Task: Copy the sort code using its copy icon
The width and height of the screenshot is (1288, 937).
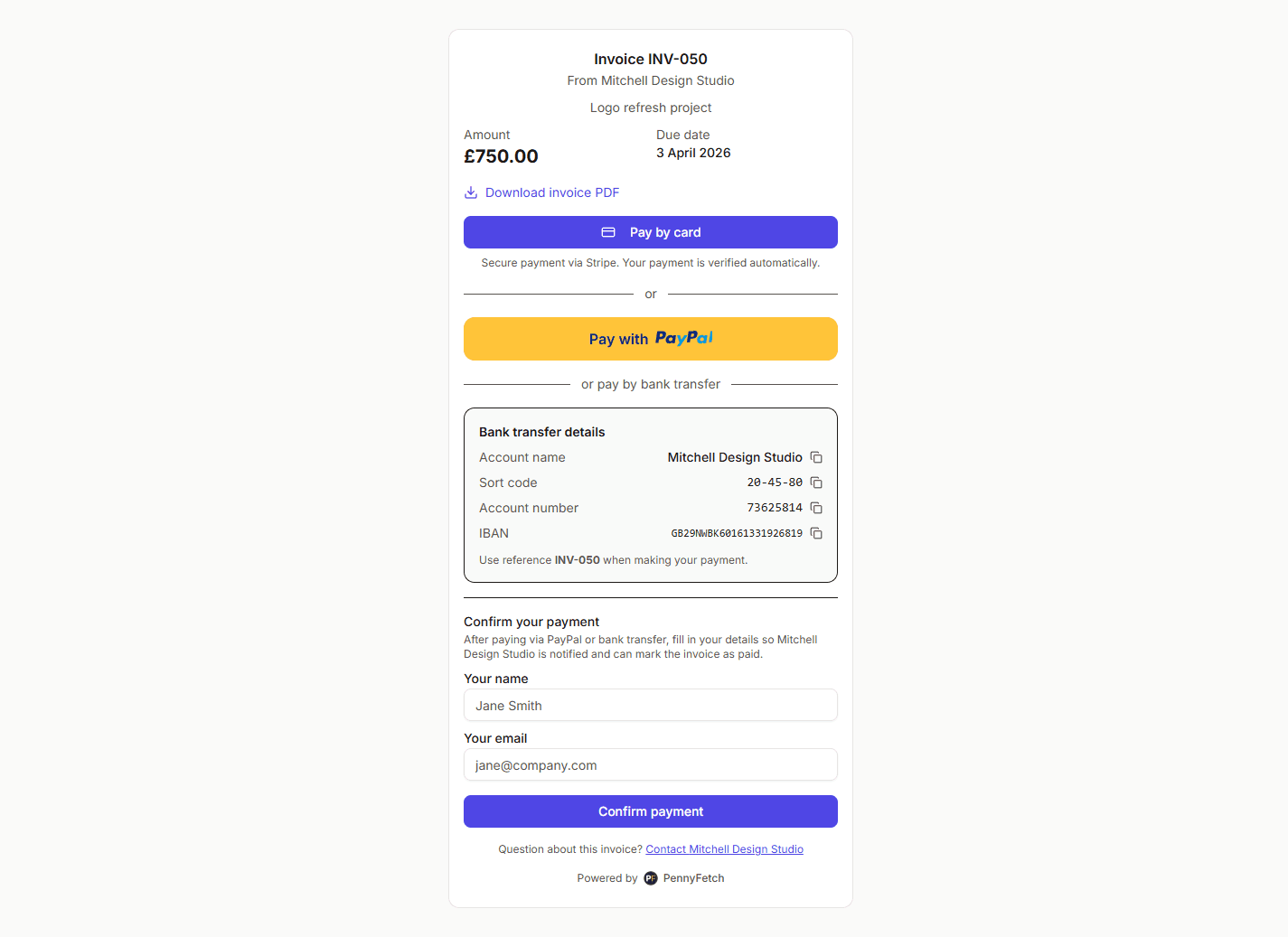Action: click(816, 483)
